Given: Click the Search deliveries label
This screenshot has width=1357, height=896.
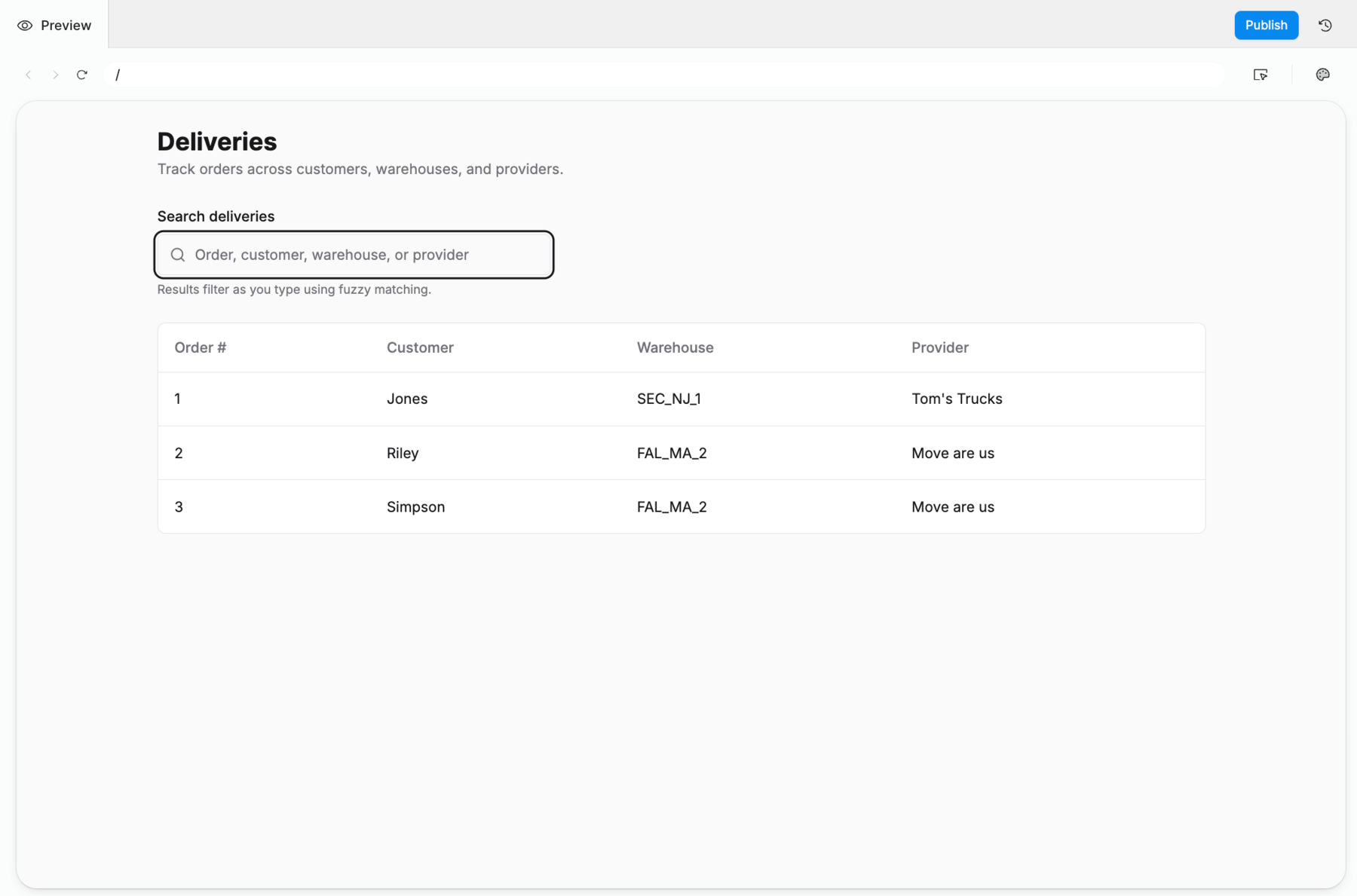Looking at the screenshot, I should (216, 216).
